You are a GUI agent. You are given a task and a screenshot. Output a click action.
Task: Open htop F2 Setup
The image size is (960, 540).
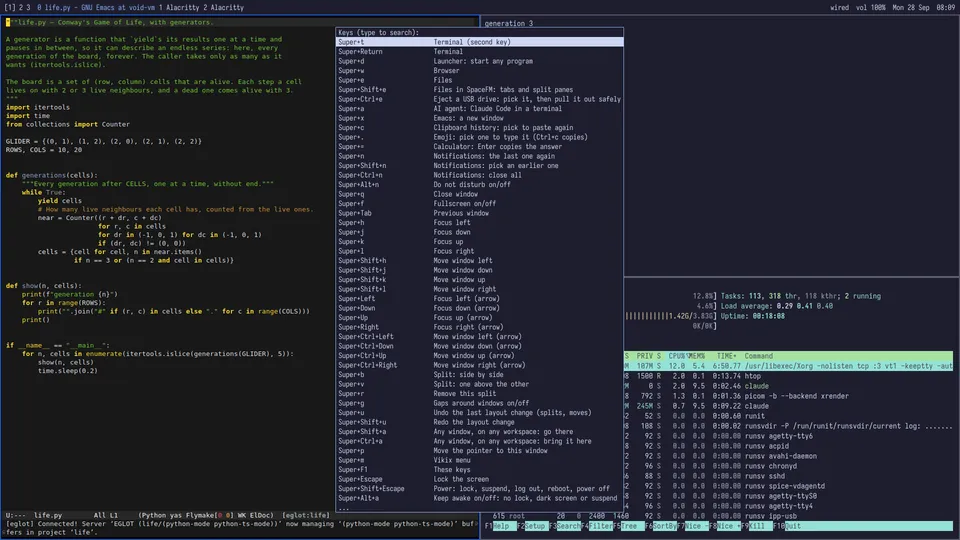coord(534,526)
